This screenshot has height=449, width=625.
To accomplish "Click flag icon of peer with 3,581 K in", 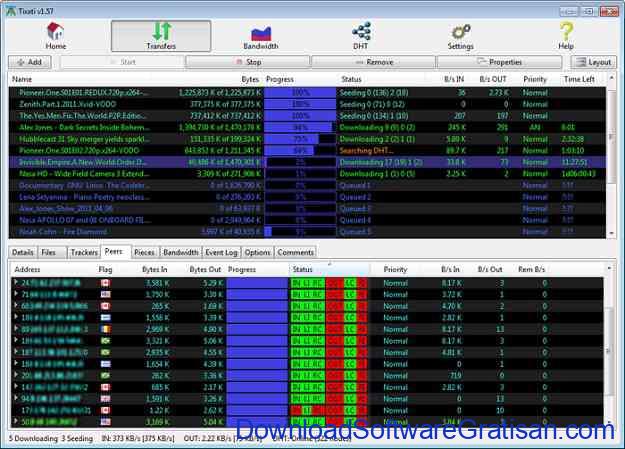I will point(106,283).
